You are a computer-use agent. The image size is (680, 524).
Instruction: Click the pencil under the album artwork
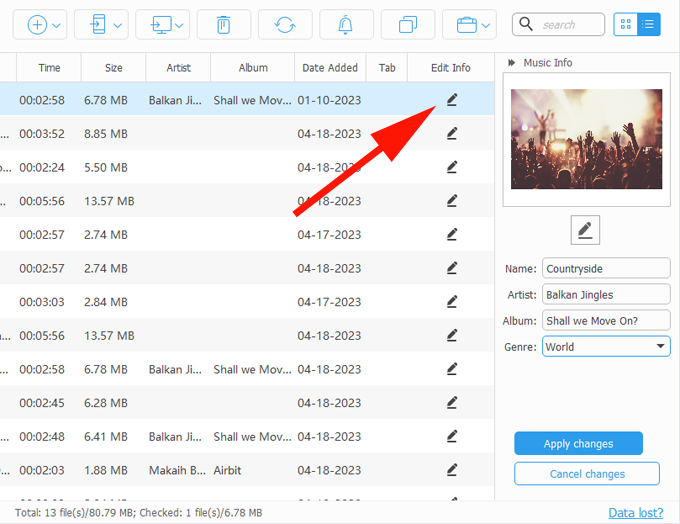pos(585,230)
